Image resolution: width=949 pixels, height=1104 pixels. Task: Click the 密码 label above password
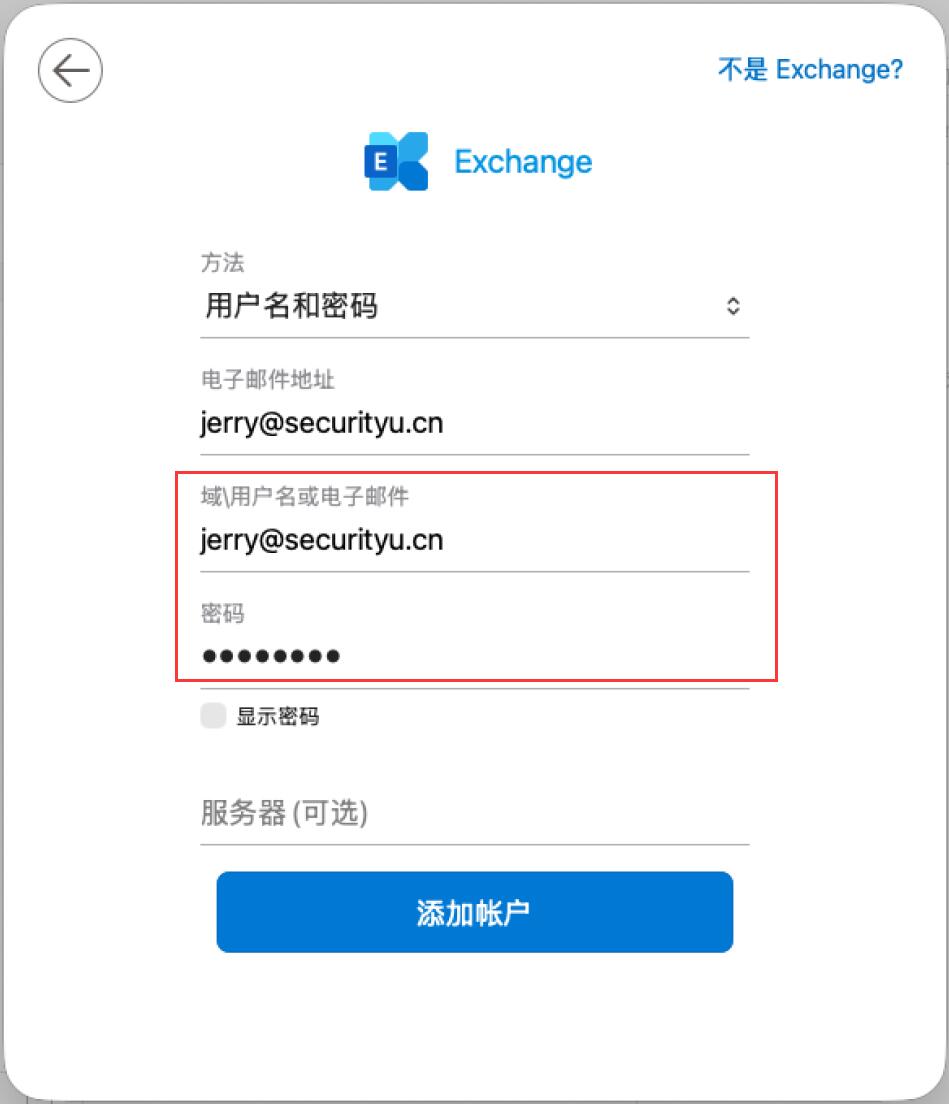coord(222,613)
